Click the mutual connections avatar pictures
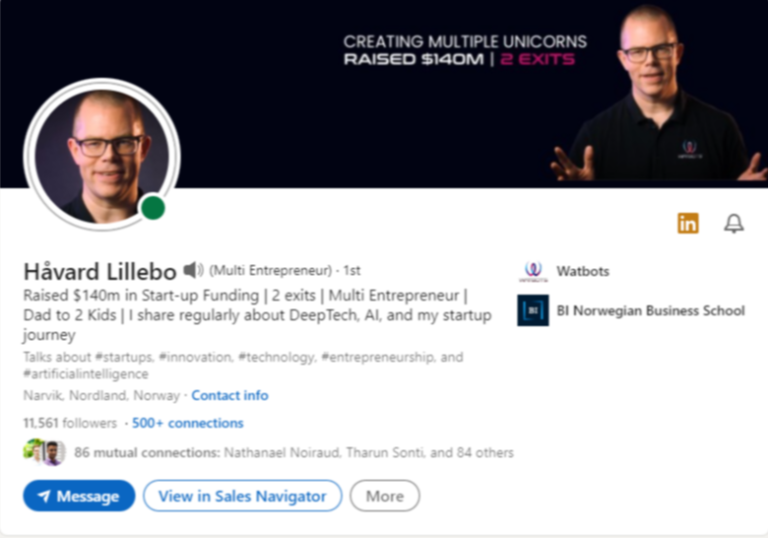The width and height of the screenshot is (768, 538). click(x=44, y=452)
